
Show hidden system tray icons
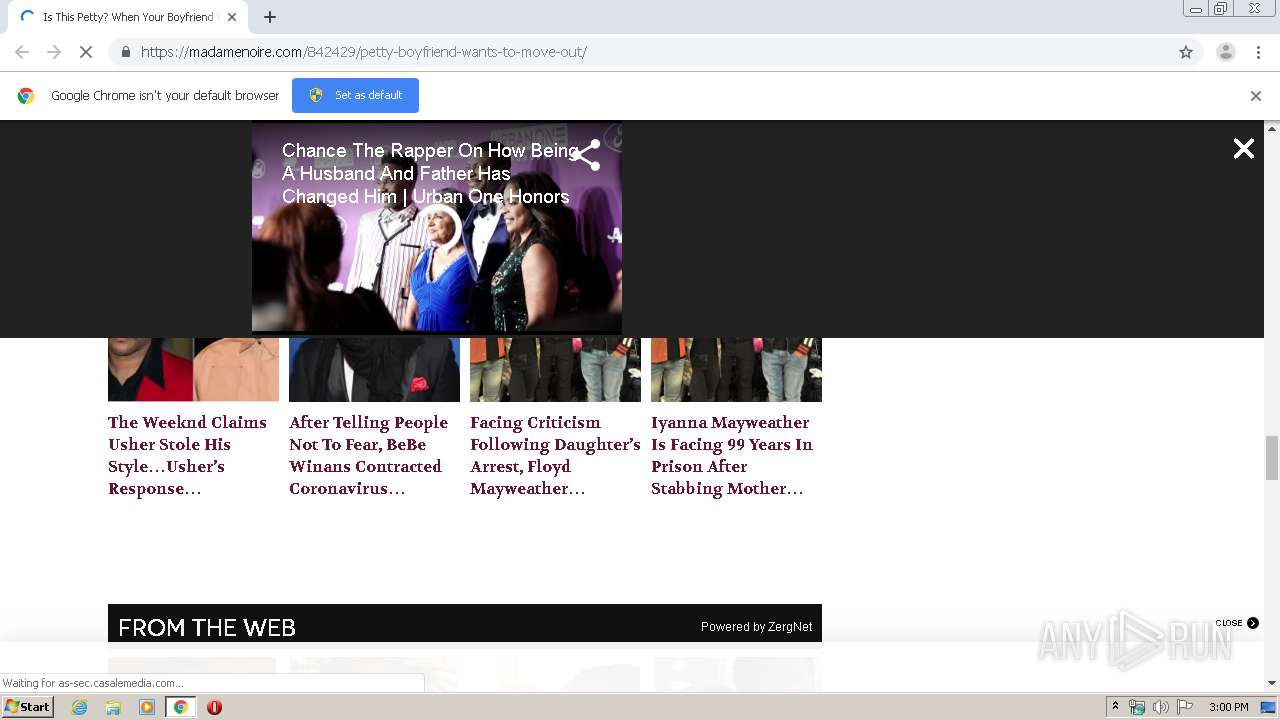(x=1115, y=707)
